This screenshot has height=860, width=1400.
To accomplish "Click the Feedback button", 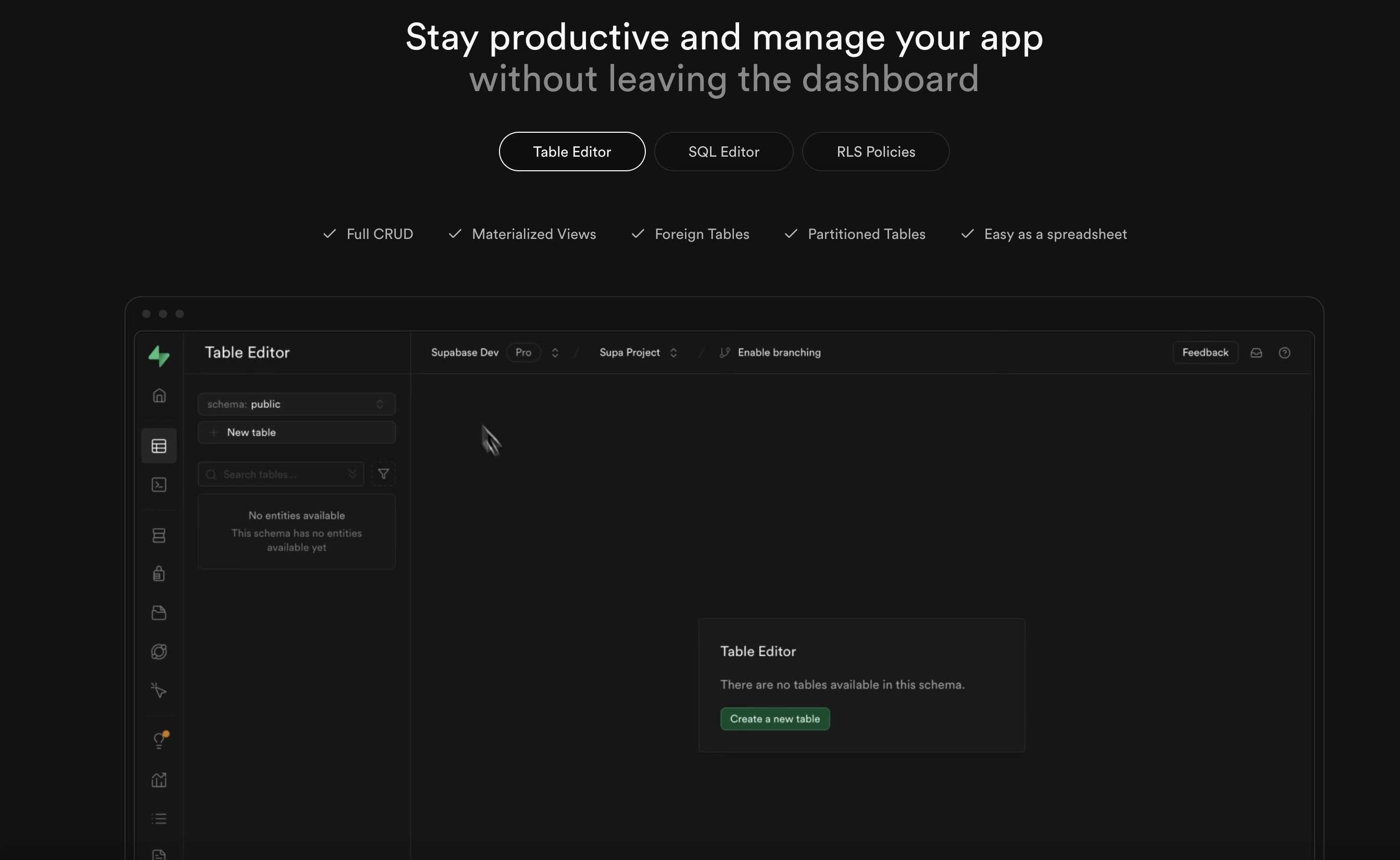I will pyautogui.click(x=1205, y=352).
